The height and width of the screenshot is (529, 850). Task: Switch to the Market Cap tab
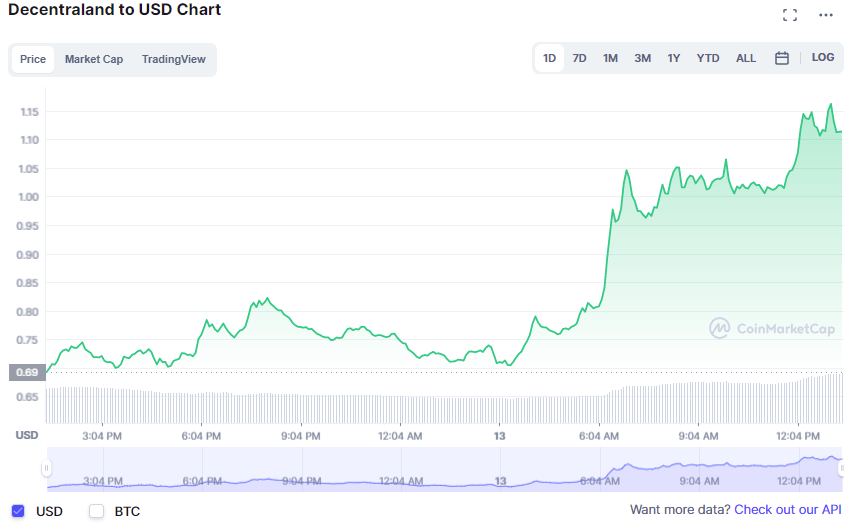coord(94,59)
